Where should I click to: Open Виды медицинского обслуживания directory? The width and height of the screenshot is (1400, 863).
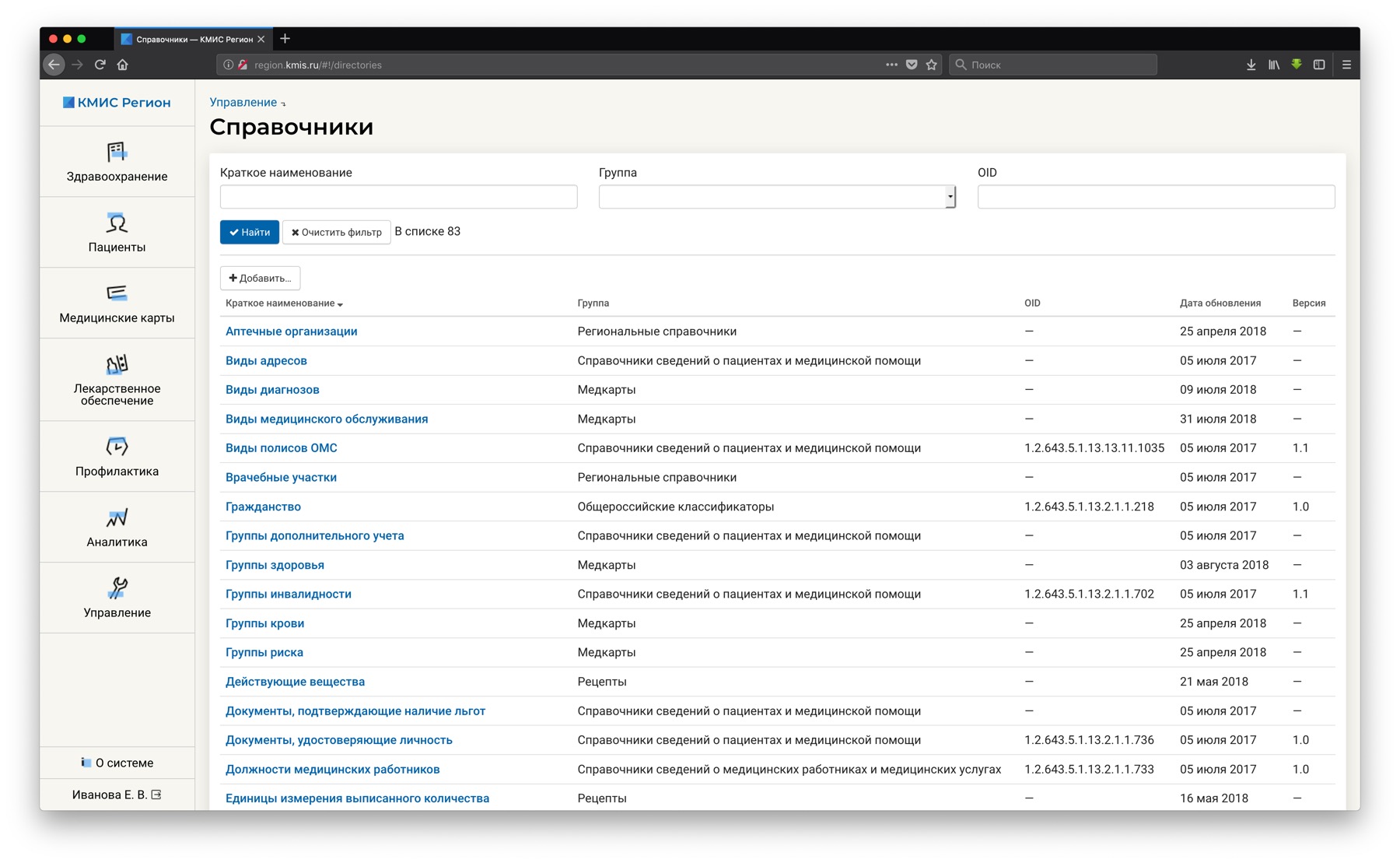click(x=327, y=419)
